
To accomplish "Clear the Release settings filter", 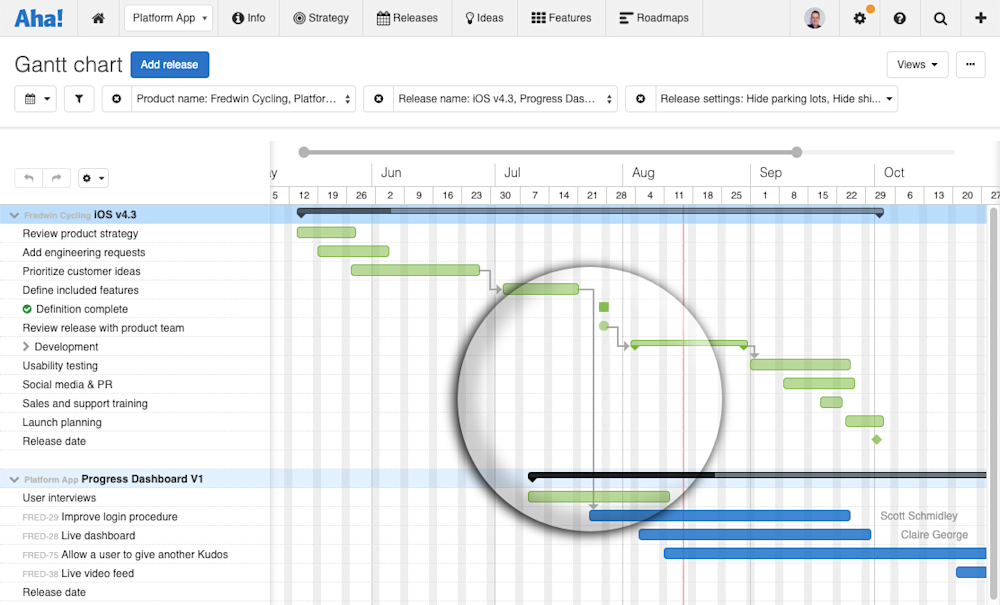I will pos(641,98).
